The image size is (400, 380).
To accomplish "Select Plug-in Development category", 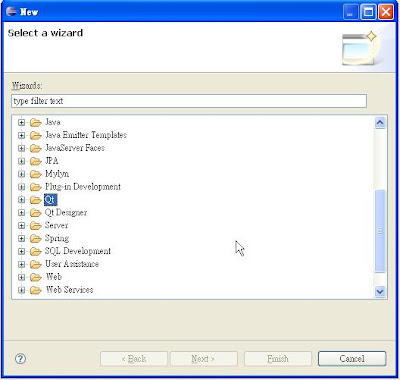I will point(83,187).
